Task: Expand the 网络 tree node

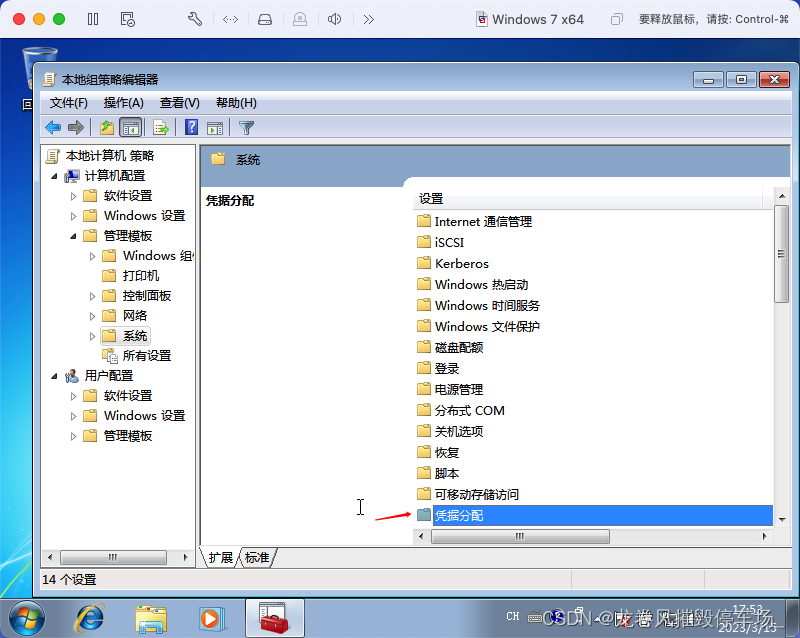Action: tap(92, 316)
